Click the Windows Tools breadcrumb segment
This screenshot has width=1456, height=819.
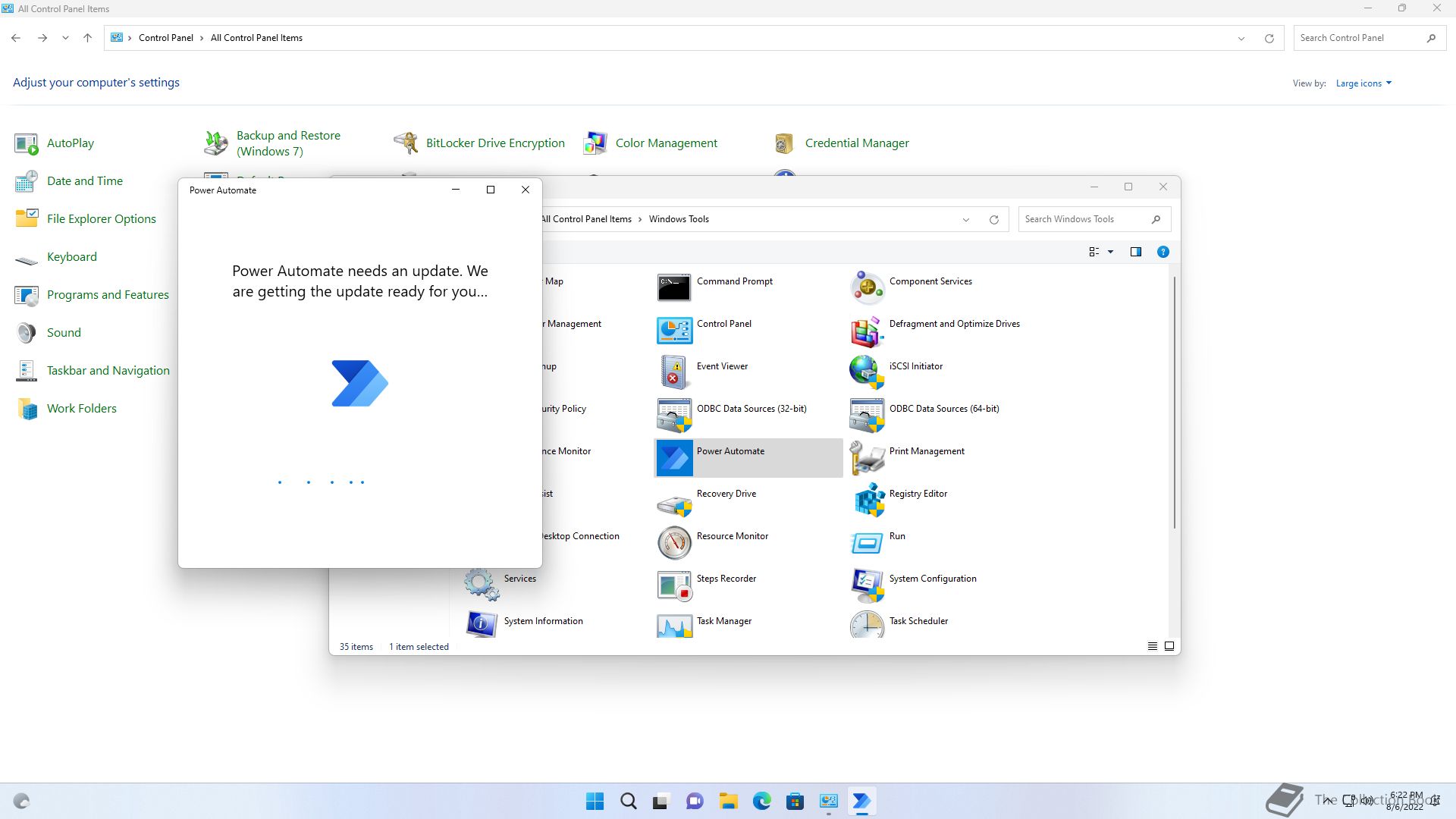click(x=679, y=219)
